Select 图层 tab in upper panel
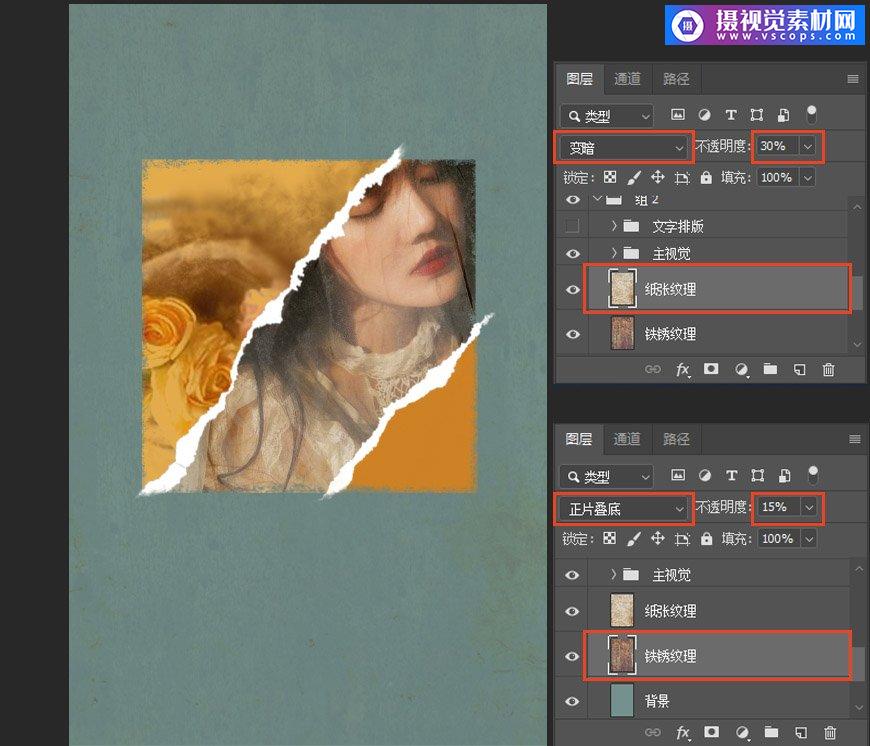Screen dimensions: 870x746 tap(579, 79)
